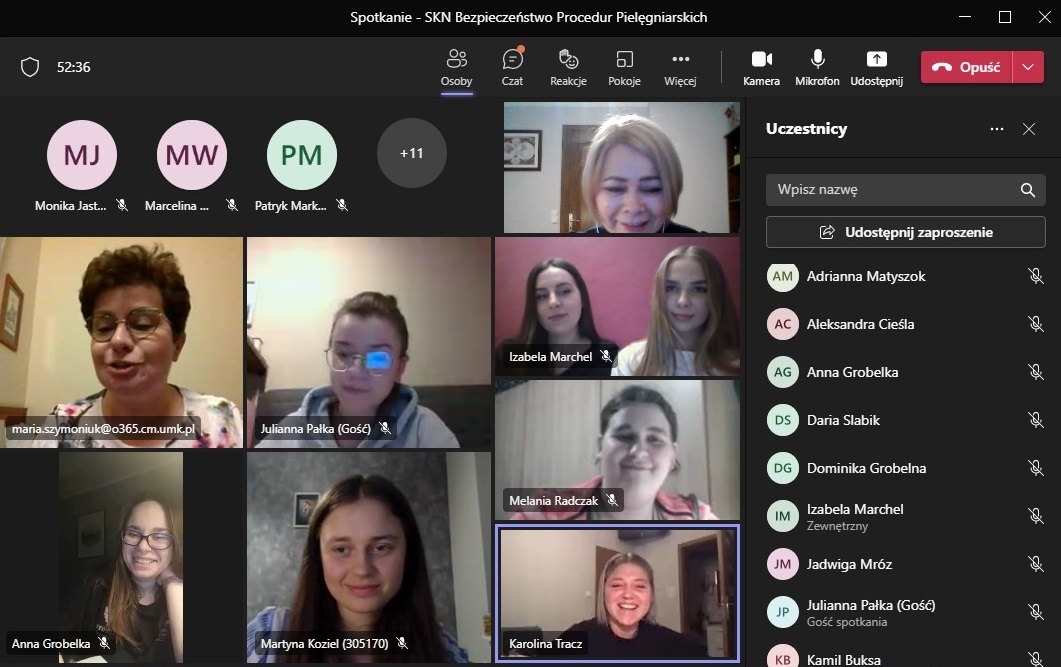Expand the arrow next to Opuść
The image size is (1061, 667).
(1028, 67)
